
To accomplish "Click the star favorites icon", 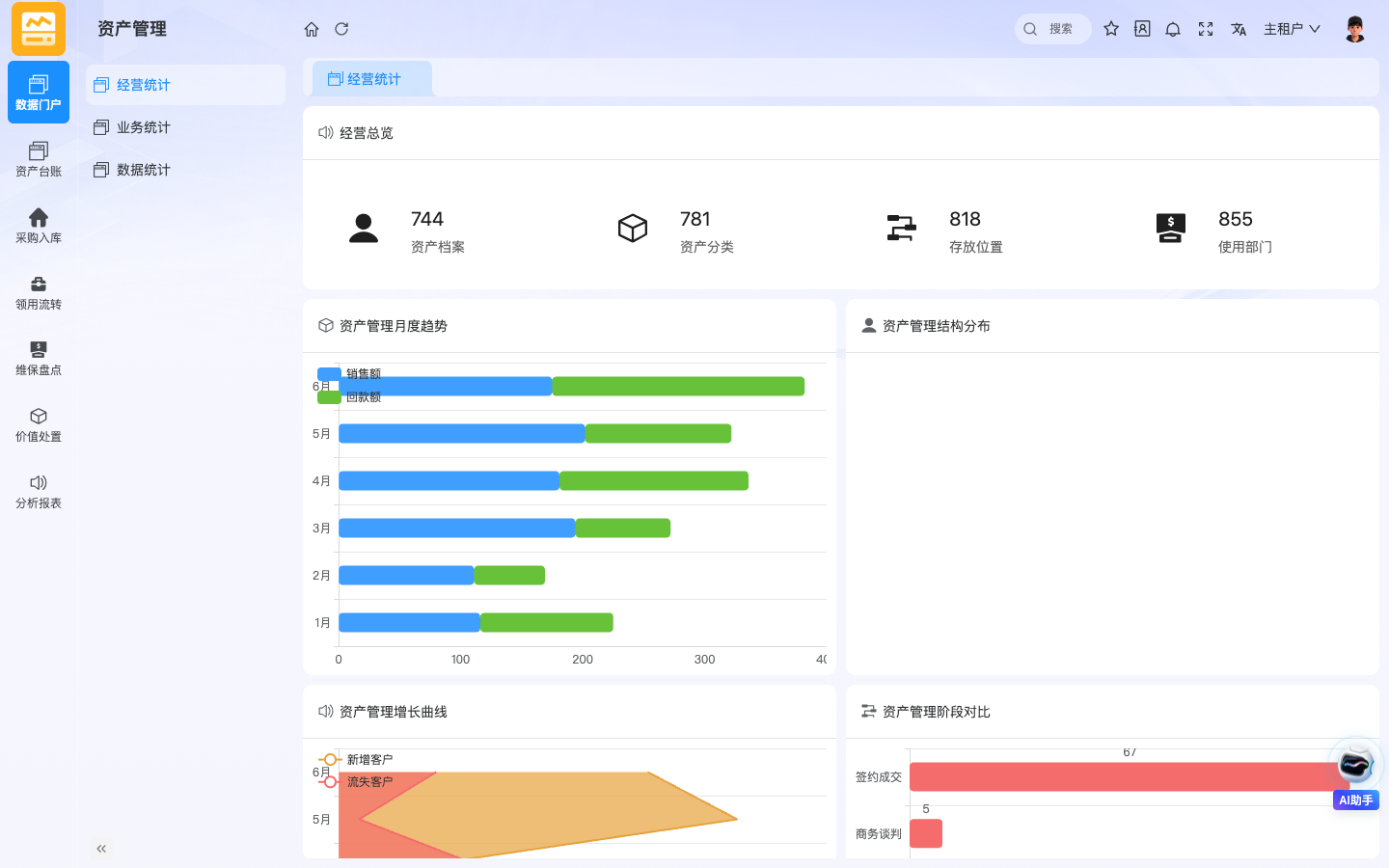I will [x=1111, y=29].
